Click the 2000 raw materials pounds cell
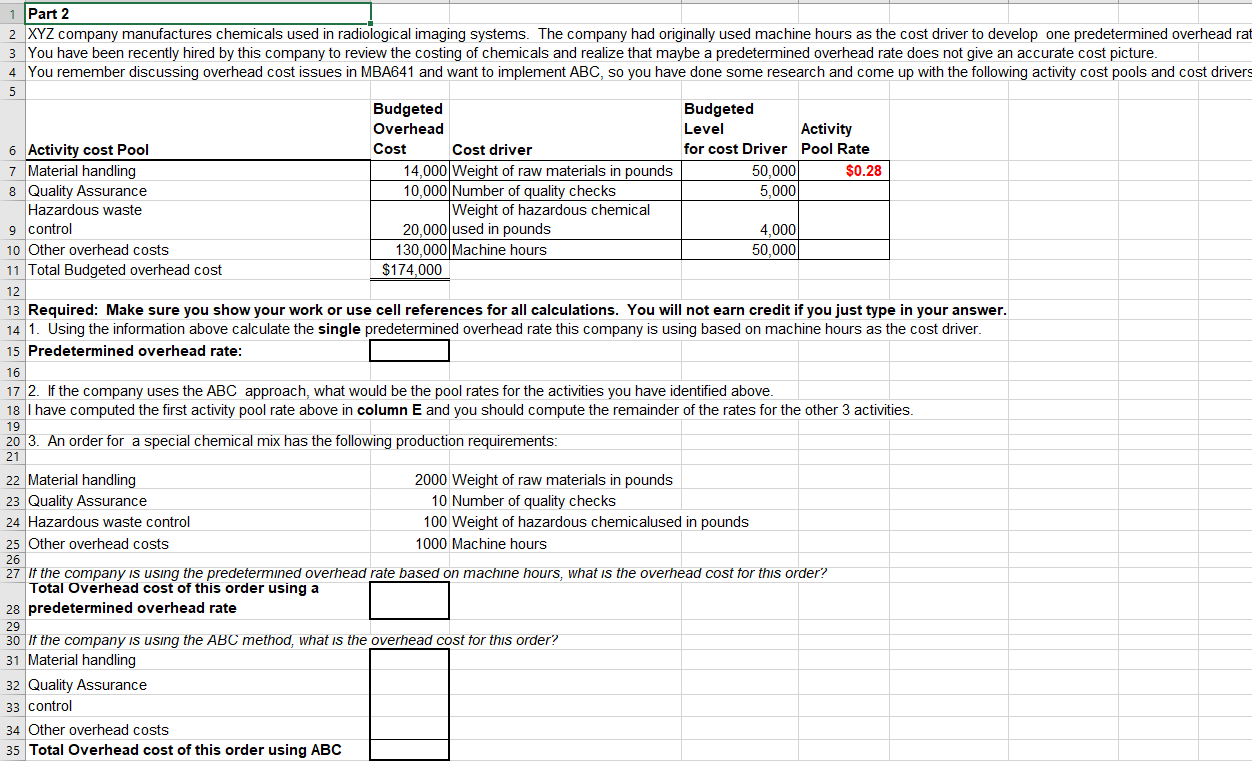This screenshot has width=1252, height=761. tap(409, 480)
